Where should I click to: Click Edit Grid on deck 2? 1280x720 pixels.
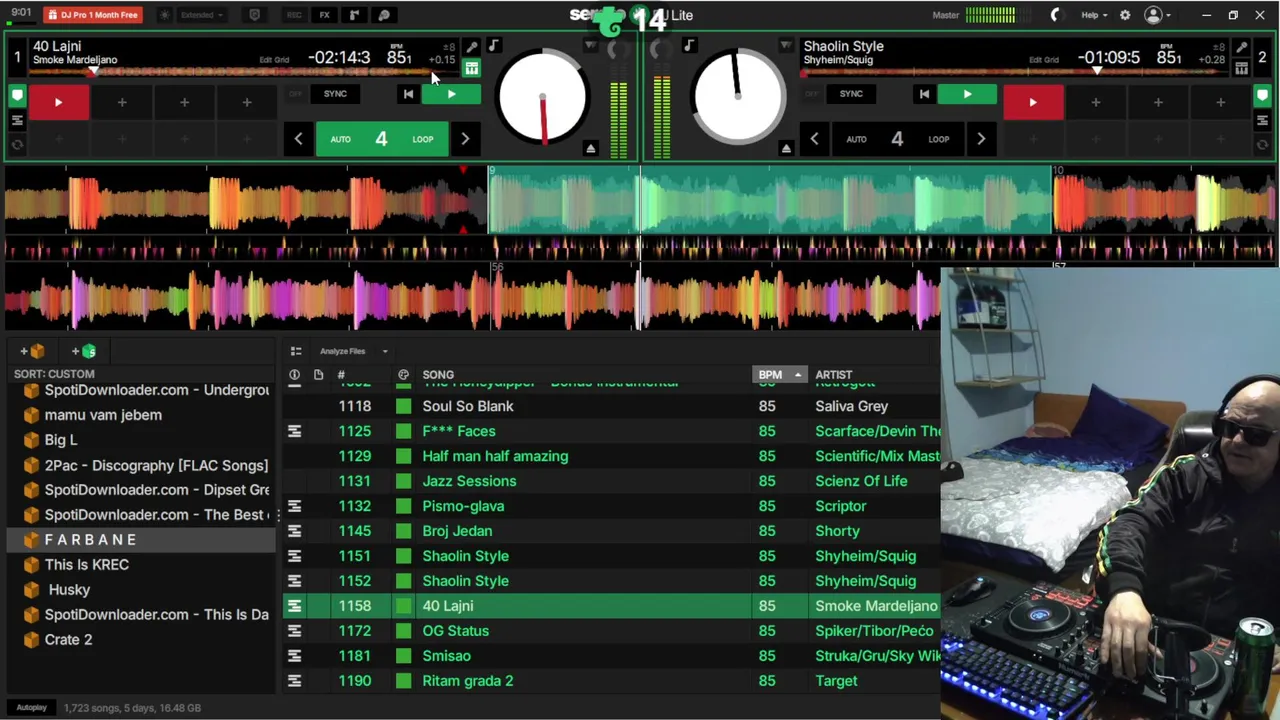[1044, 60]
